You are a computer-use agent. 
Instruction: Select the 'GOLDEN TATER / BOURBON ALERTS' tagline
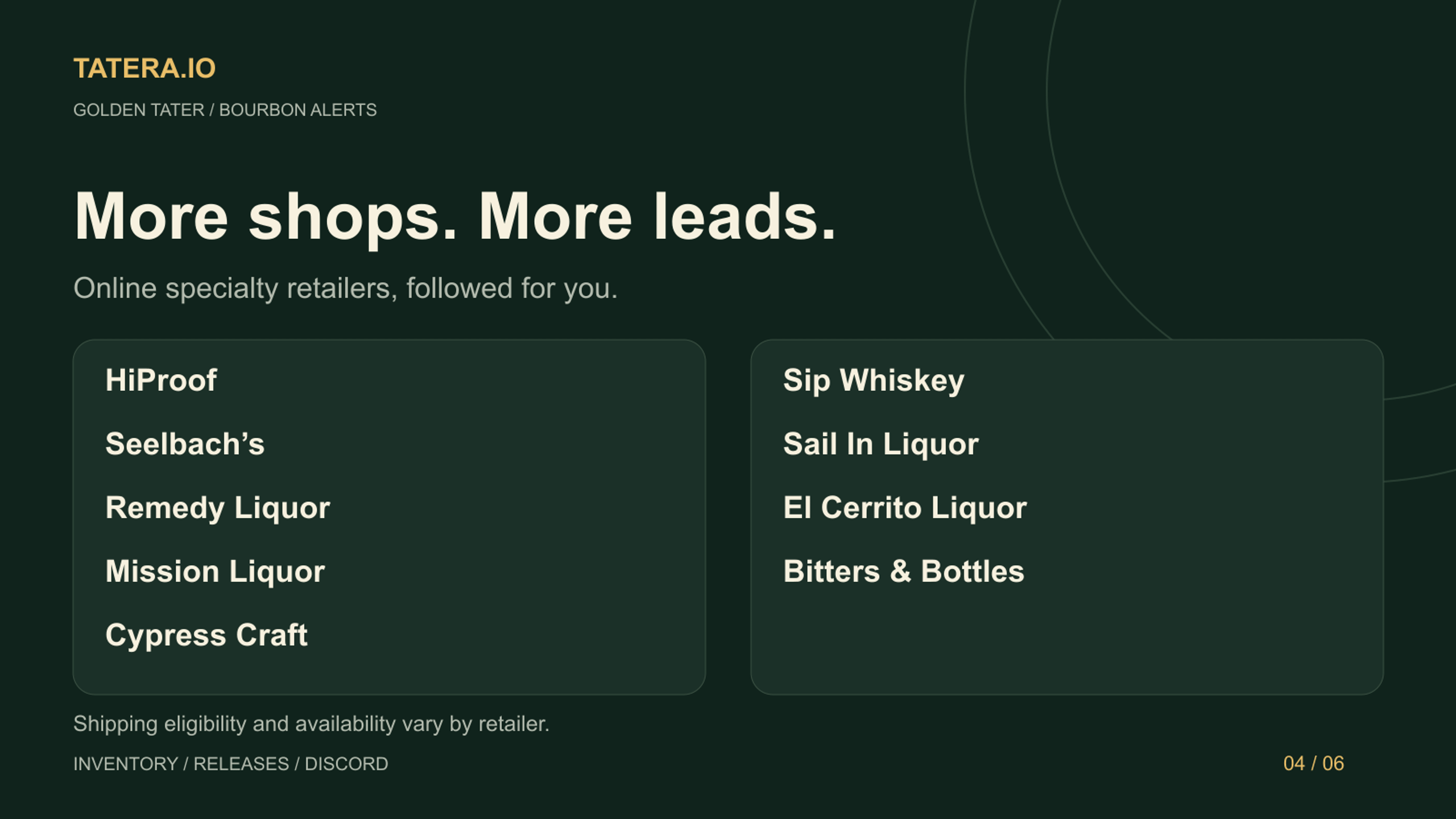pos(225,110)
